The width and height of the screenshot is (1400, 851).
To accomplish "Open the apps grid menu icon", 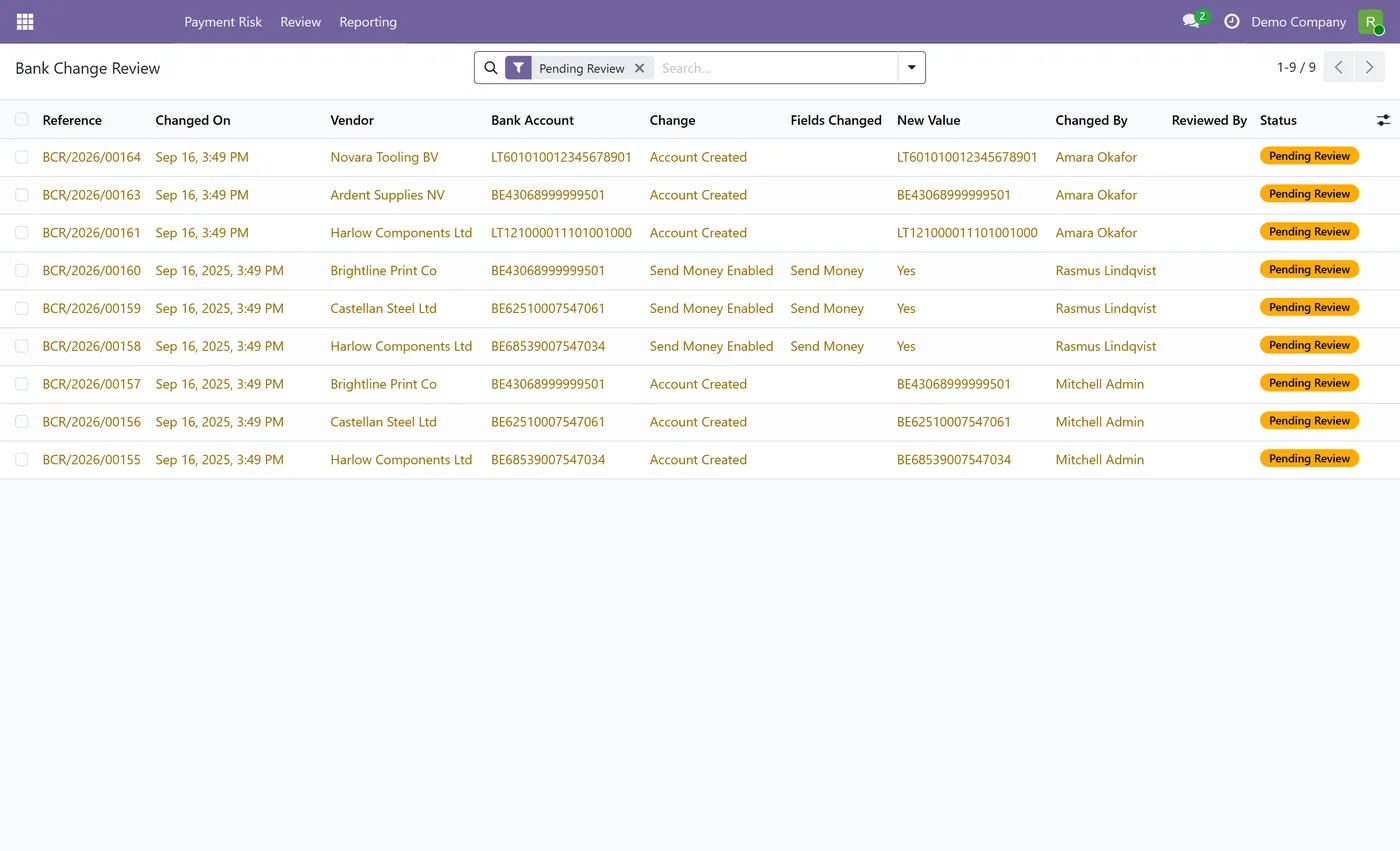I will click(25, 21).
